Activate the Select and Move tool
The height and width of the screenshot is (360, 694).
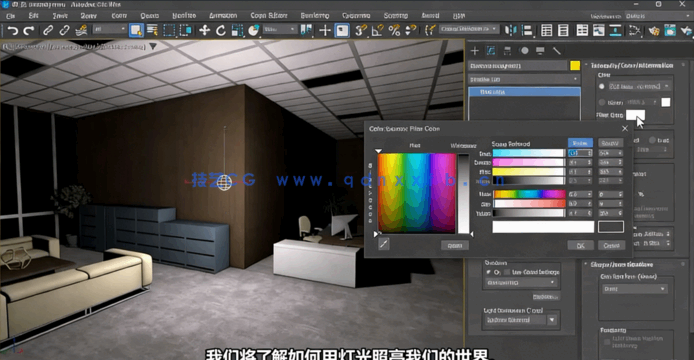tap(204, 31)
